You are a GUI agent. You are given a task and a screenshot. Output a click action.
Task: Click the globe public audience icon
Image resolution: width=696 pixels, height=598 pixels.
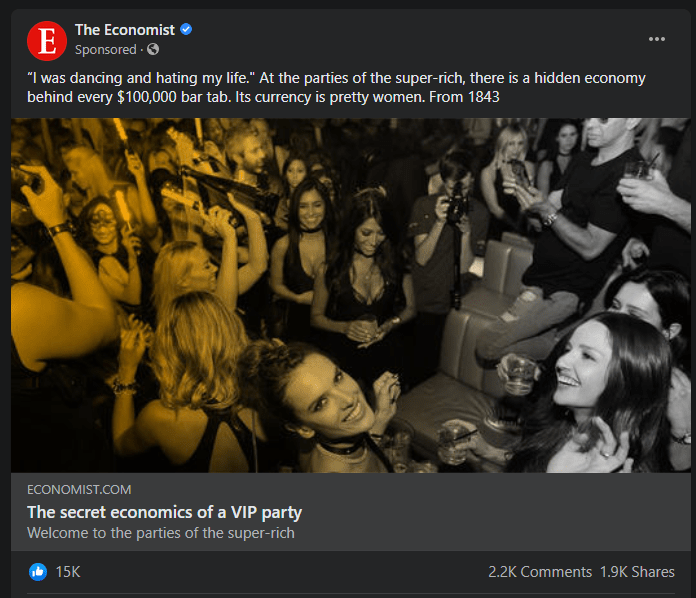click(x=153, y=49)
